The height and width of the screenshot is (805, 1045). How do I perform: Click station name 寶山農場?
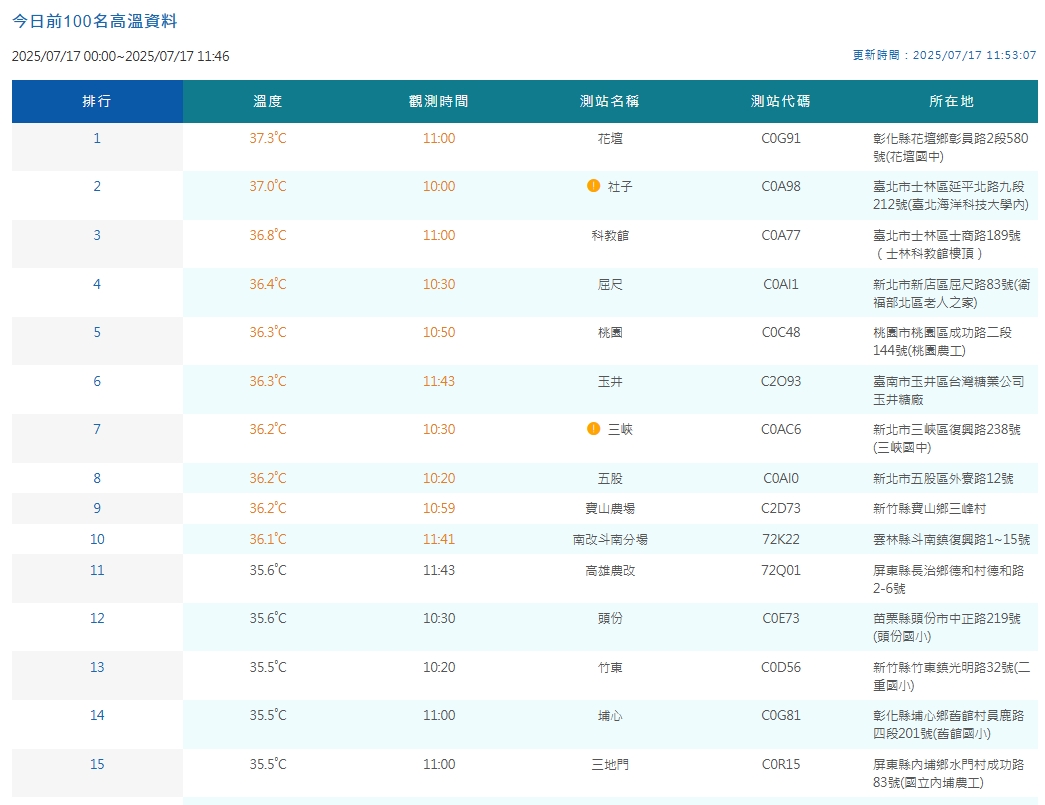tap(610, 508)
